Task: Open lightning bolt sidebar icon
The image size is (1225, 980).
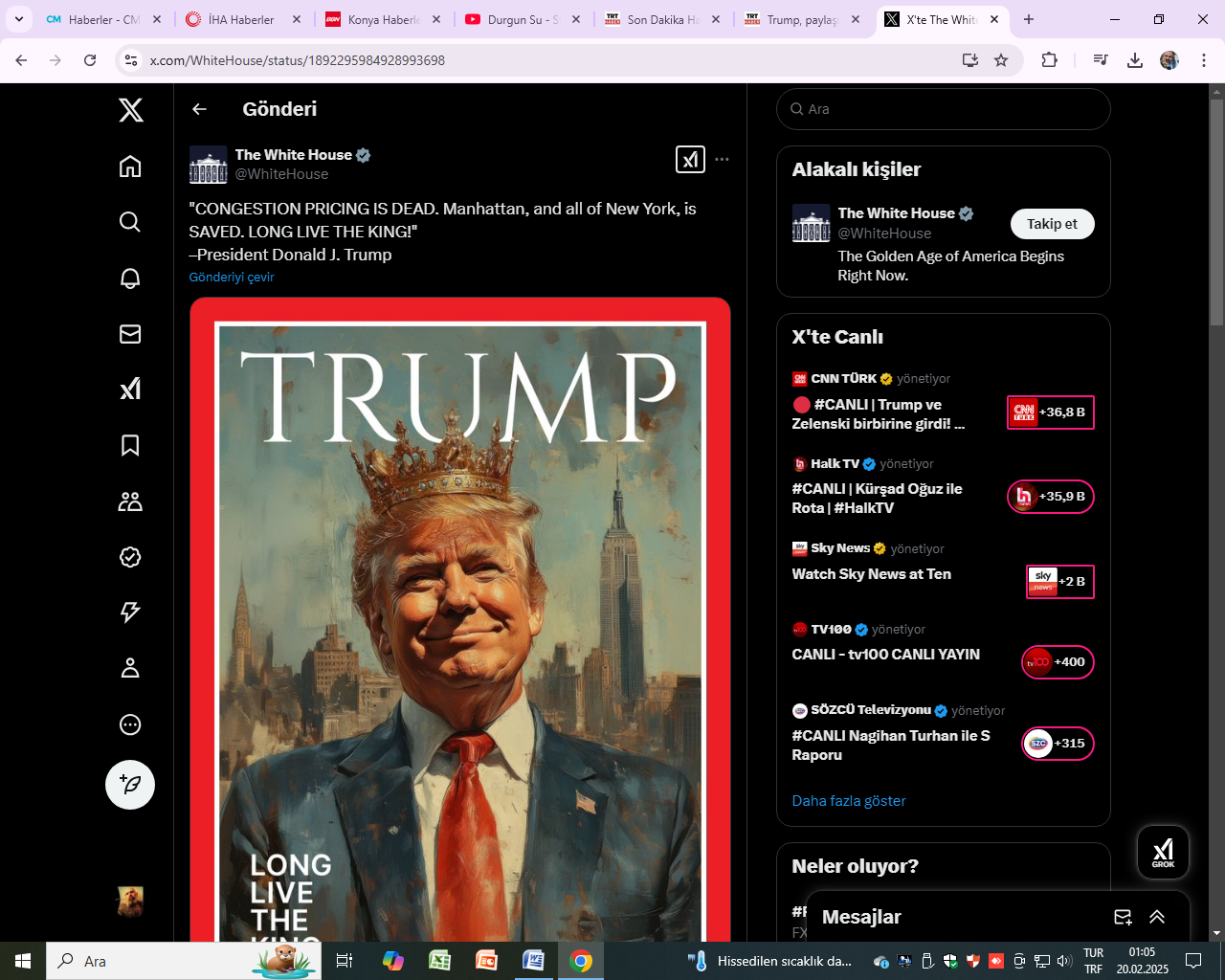Action: tap(130, 612)
